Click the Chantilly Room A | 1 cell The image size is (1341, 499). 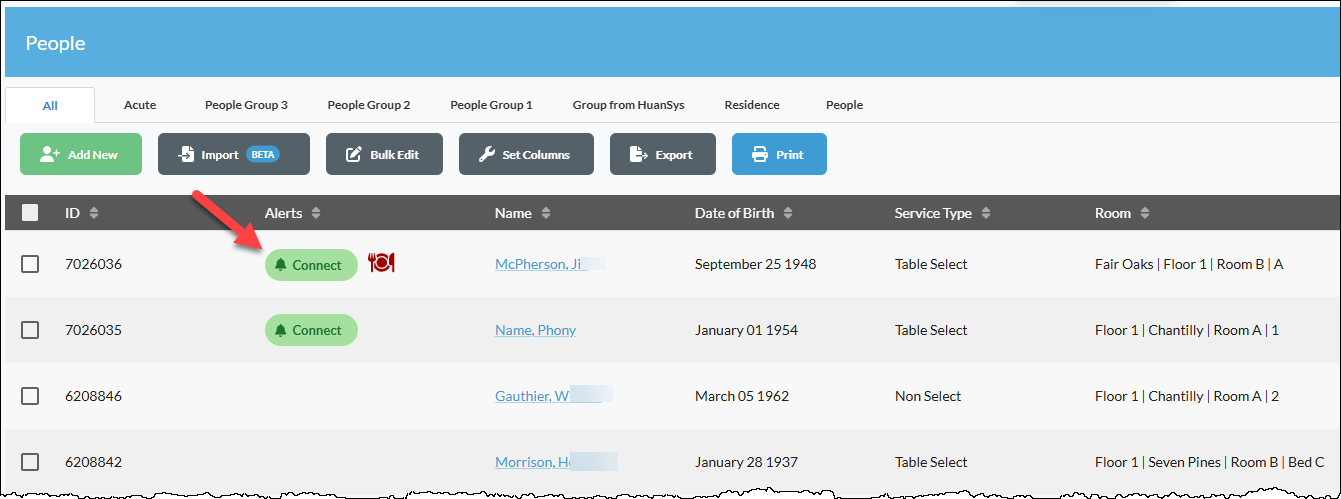pyautogui.click(x=1187, y=330)
